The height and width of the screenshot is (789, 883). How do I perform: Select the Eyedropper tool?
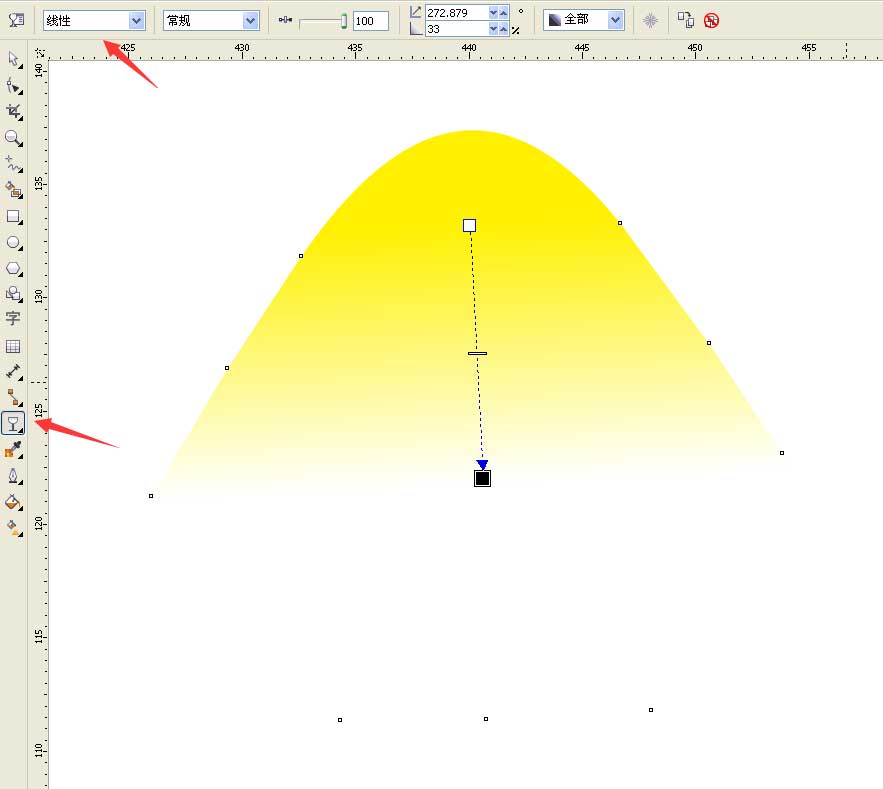pyautogui.click(x=14, y=449)
